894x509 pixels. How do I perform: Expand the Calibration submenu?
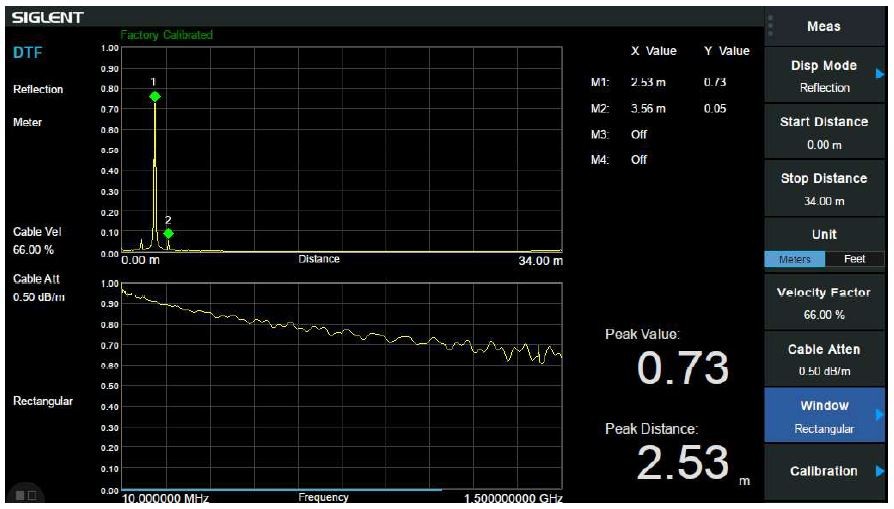point(823,471)
